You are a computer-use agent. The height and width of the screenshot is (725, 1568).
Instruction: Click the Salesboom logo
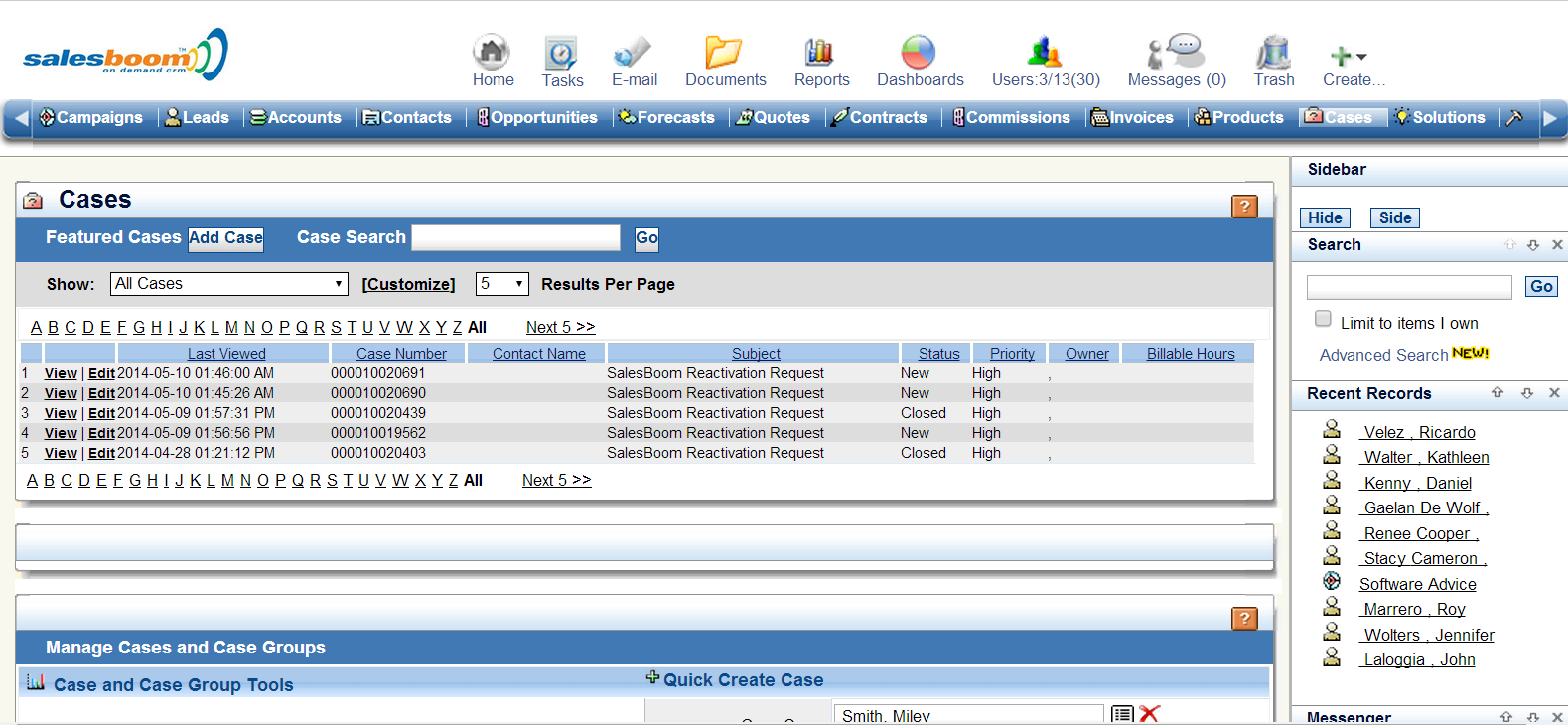point(125,55)
